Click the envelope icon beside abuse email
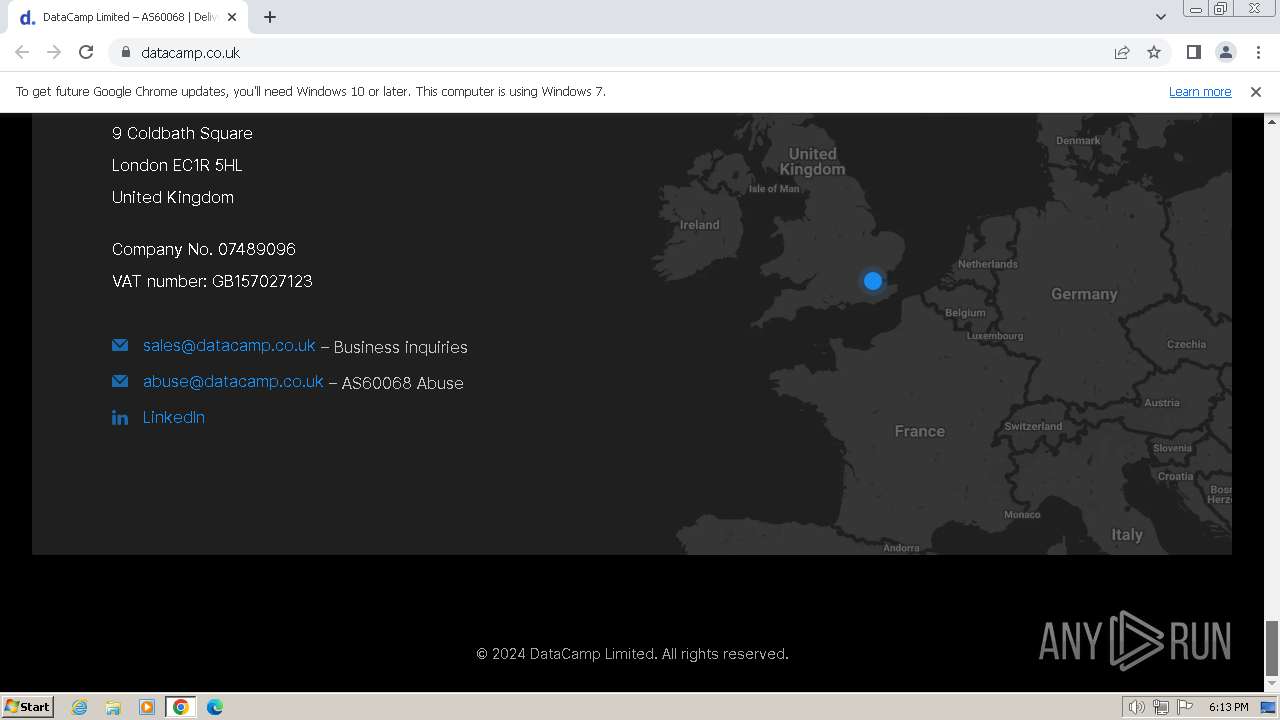Viewport: 1280px width, 720px height. [120, 381]
